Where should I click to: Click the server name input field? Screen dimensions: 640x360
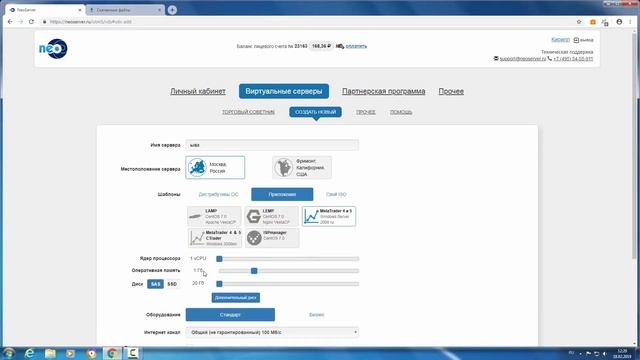tap(272, 145)
